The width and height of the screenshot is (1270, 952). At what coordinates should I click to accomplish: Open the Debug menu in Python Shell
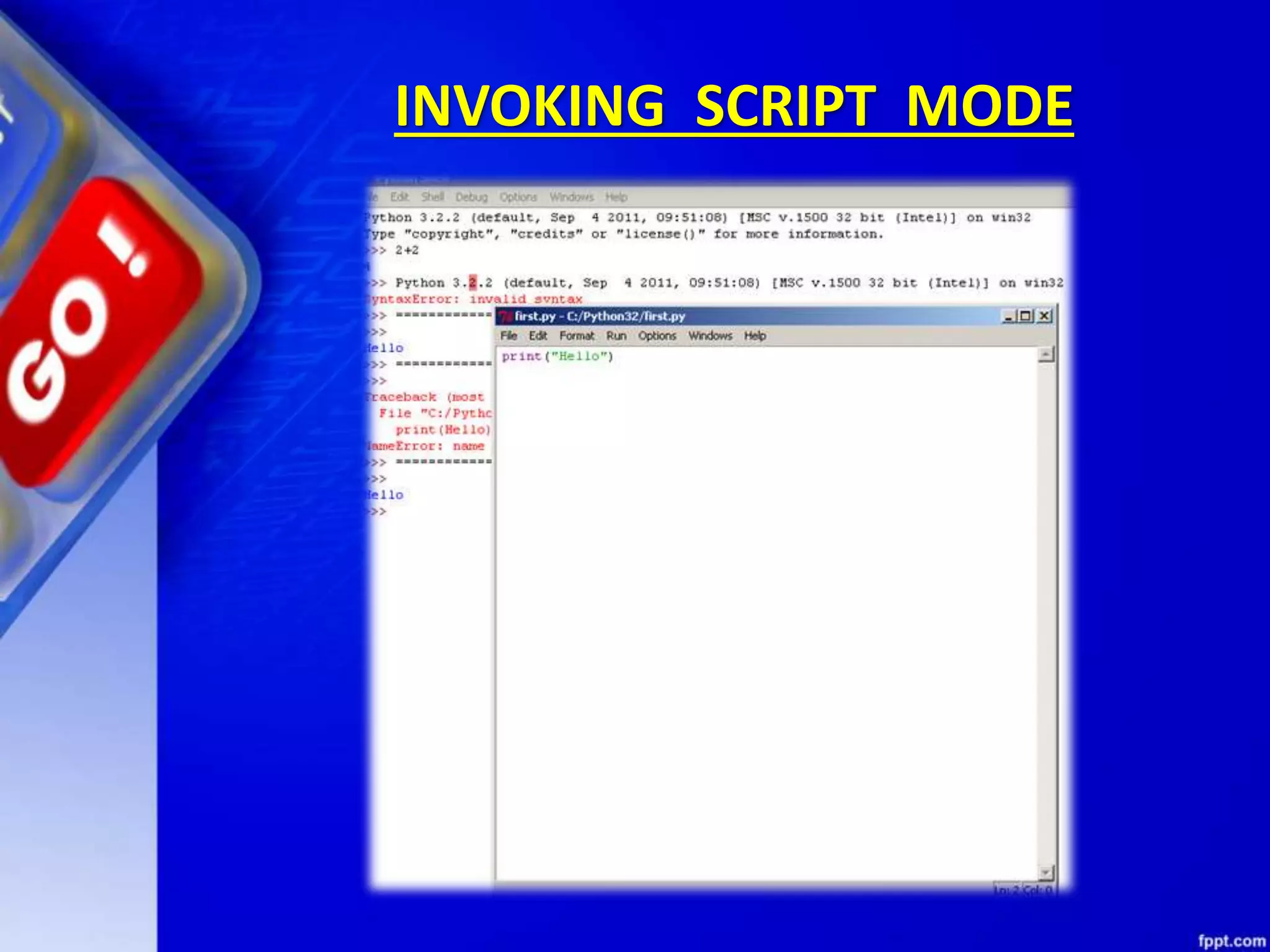point(471,197)
